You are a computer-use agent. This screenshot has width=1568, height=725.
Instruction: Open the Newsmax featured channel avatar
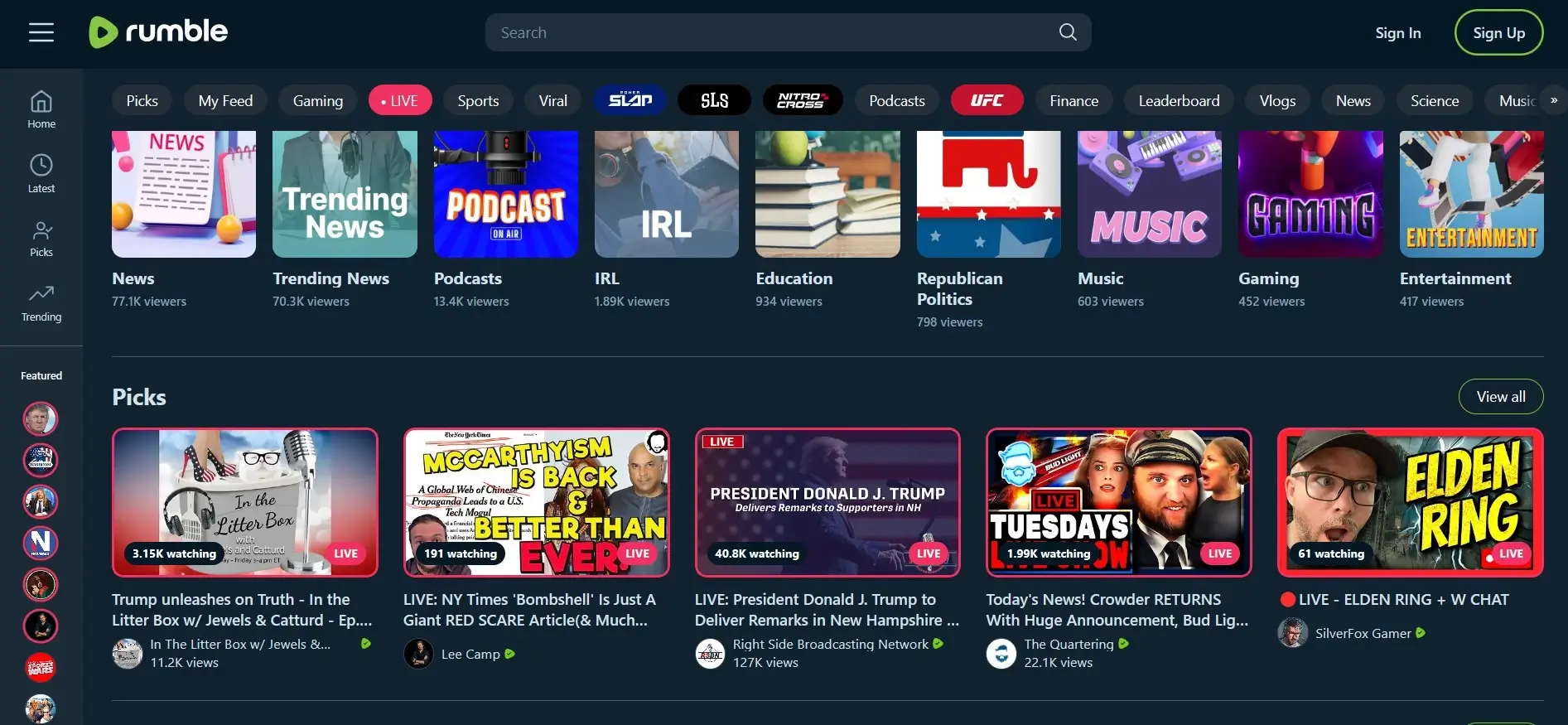(41, 543)
